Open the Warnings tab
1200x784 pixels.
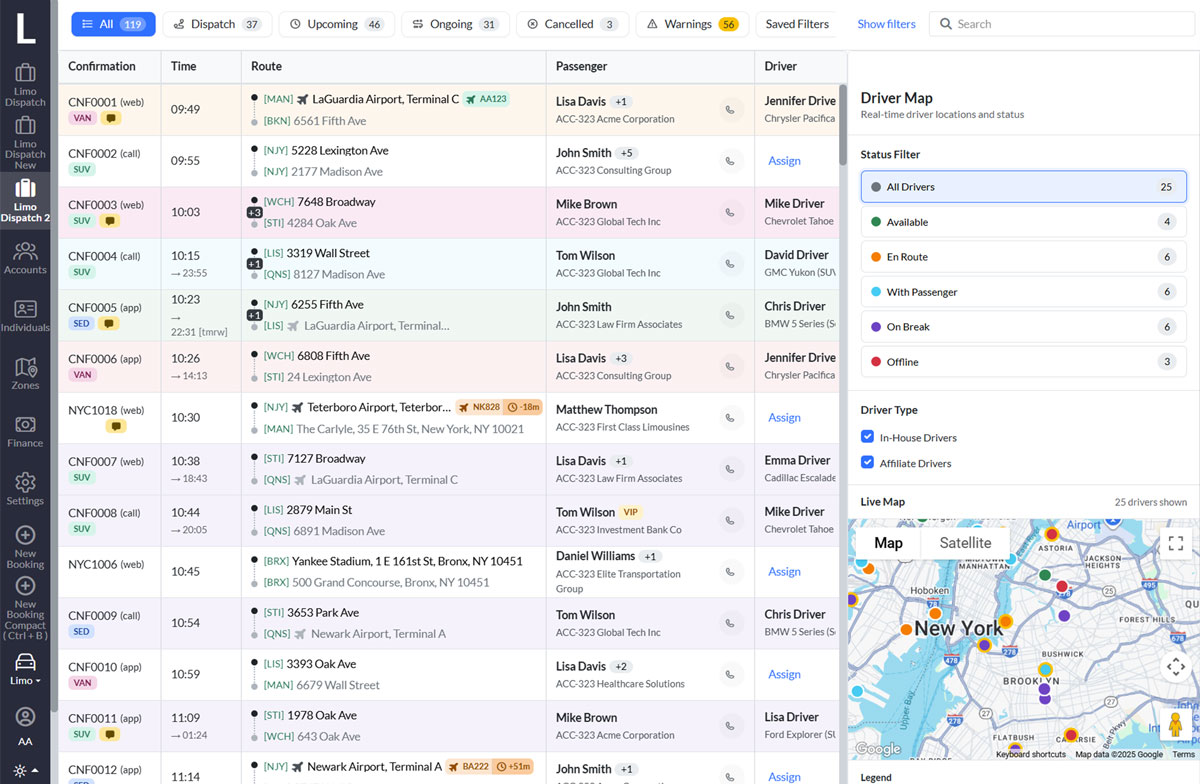tap(692, 23)
